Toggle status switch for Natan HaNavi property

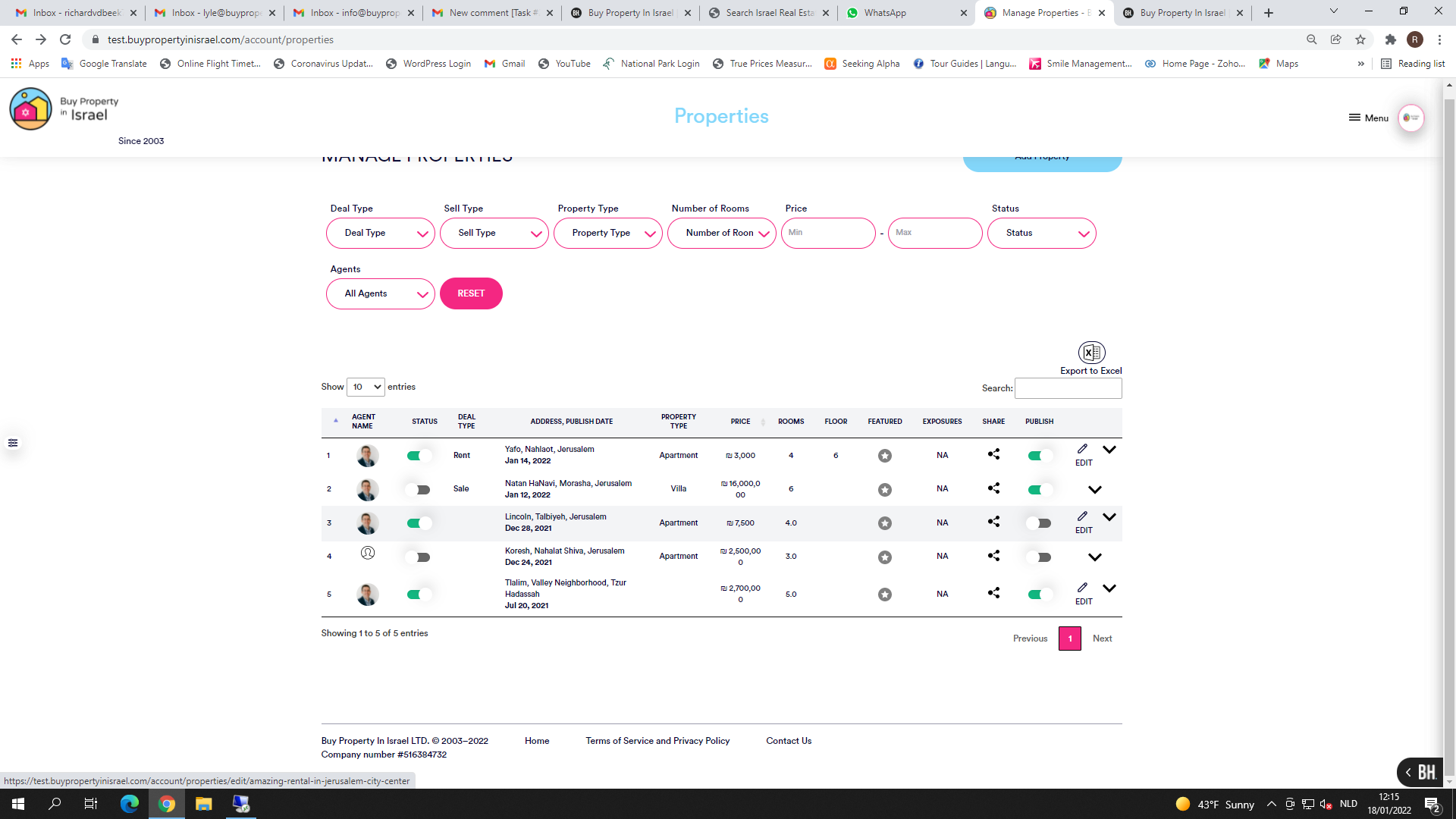tap(418, 490)
